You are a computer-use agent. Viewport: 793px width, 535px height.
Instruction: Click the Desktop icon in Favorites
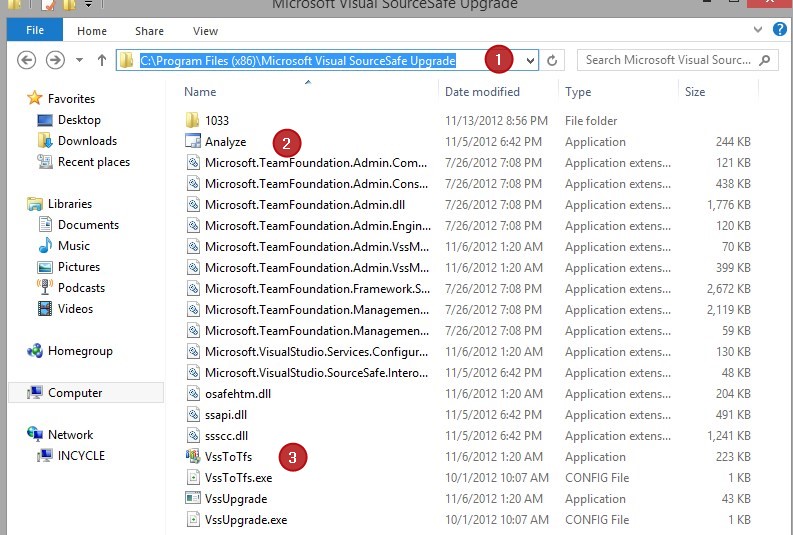(45, 120)
